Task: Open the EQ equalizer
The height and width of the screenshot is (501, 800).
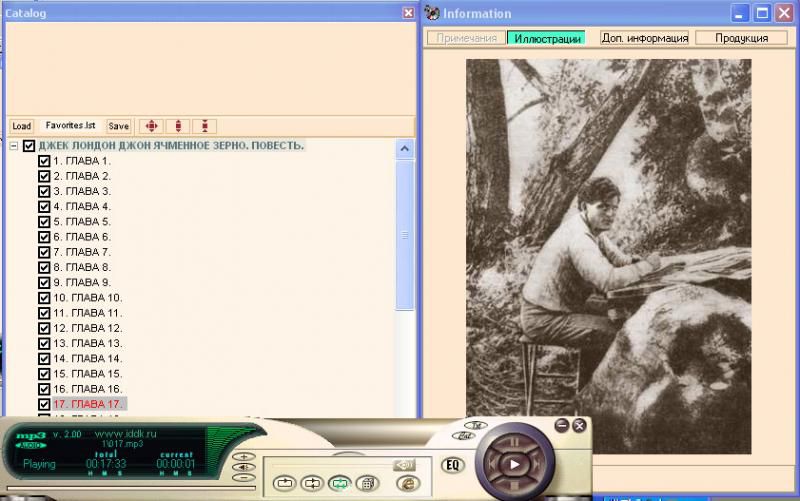Action: pos(451,465)
